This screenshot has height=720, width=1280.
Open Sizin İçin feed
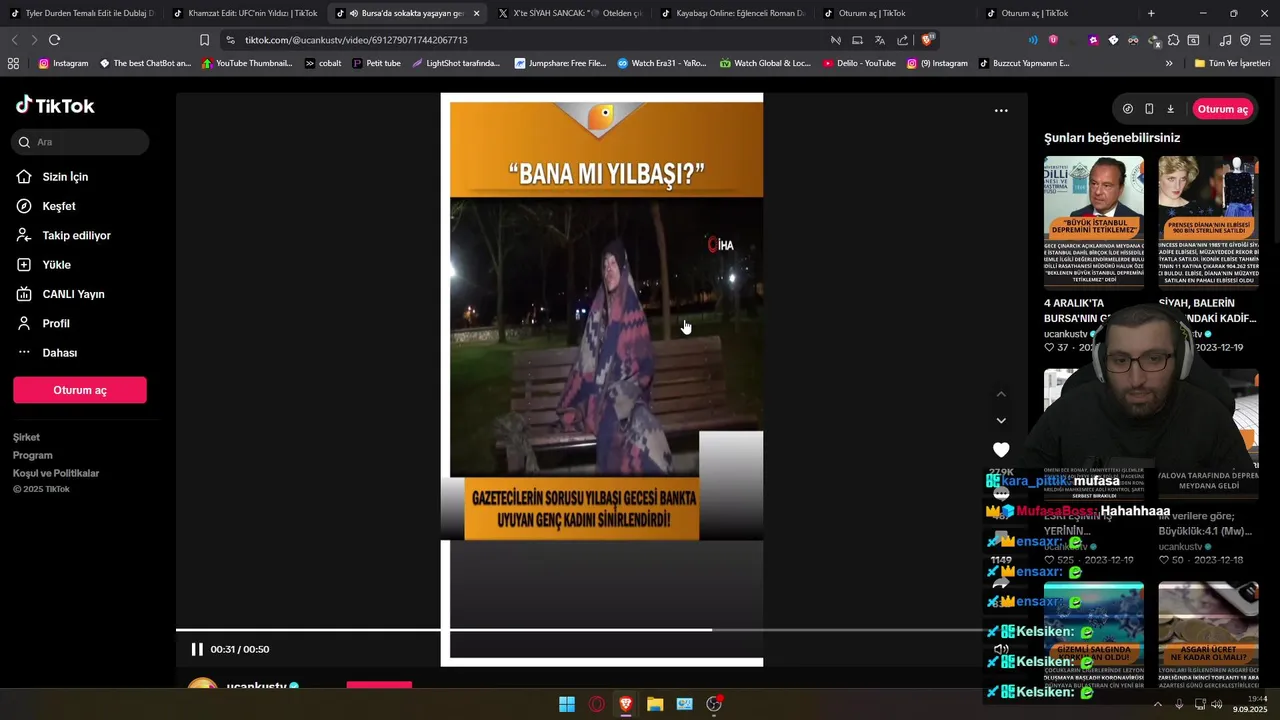65,177
